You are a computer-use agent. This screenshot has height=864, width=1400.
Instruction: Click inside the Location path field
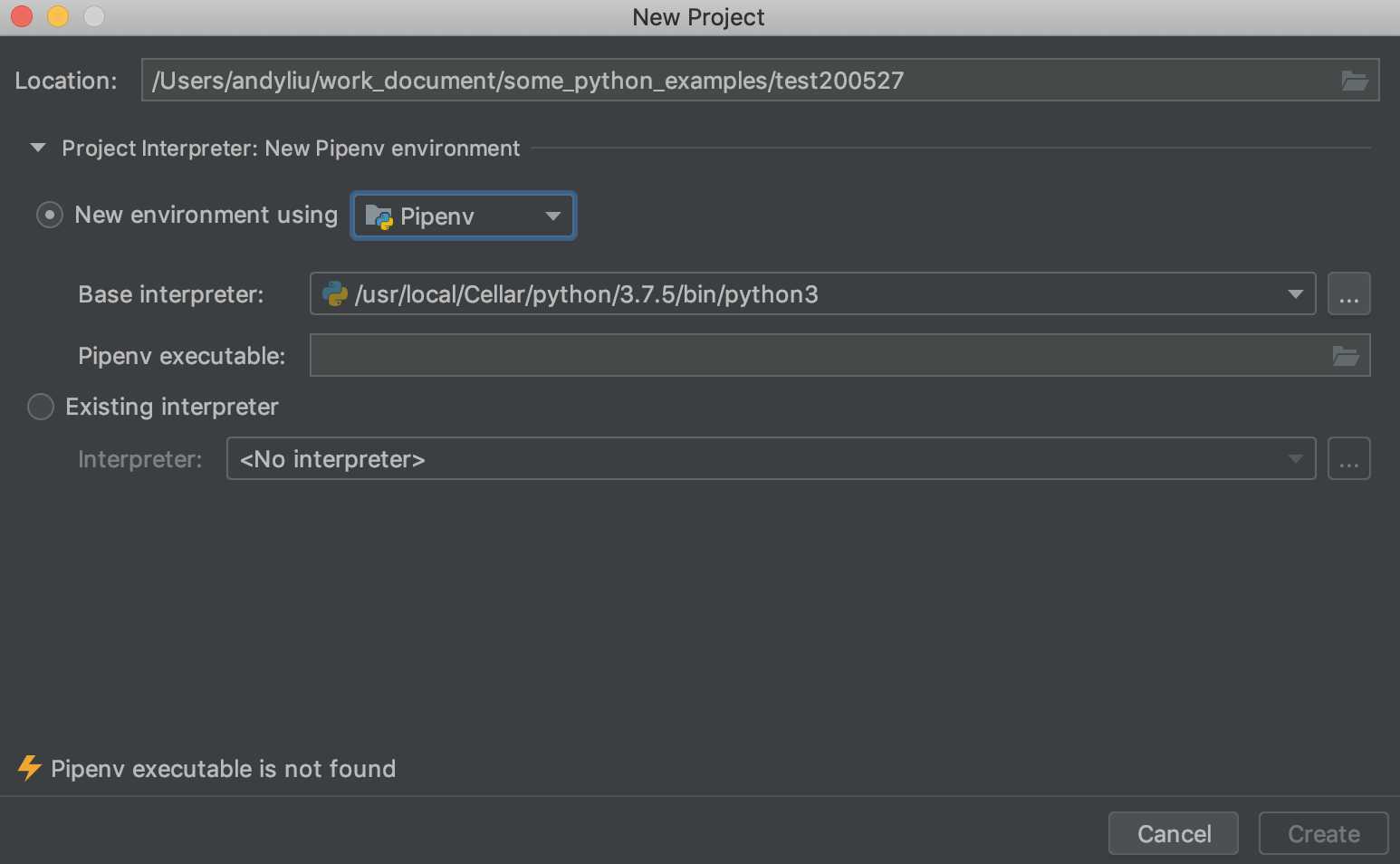[x=724, y=81]
